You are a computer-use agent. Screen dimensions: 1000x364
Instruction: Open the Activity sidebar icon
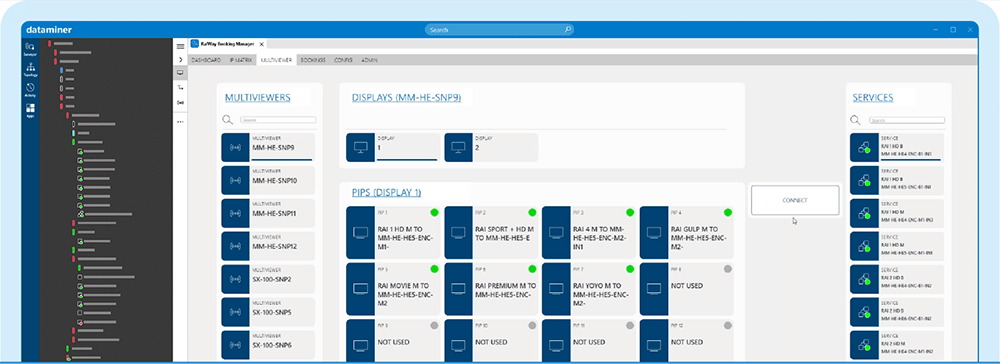30,90
